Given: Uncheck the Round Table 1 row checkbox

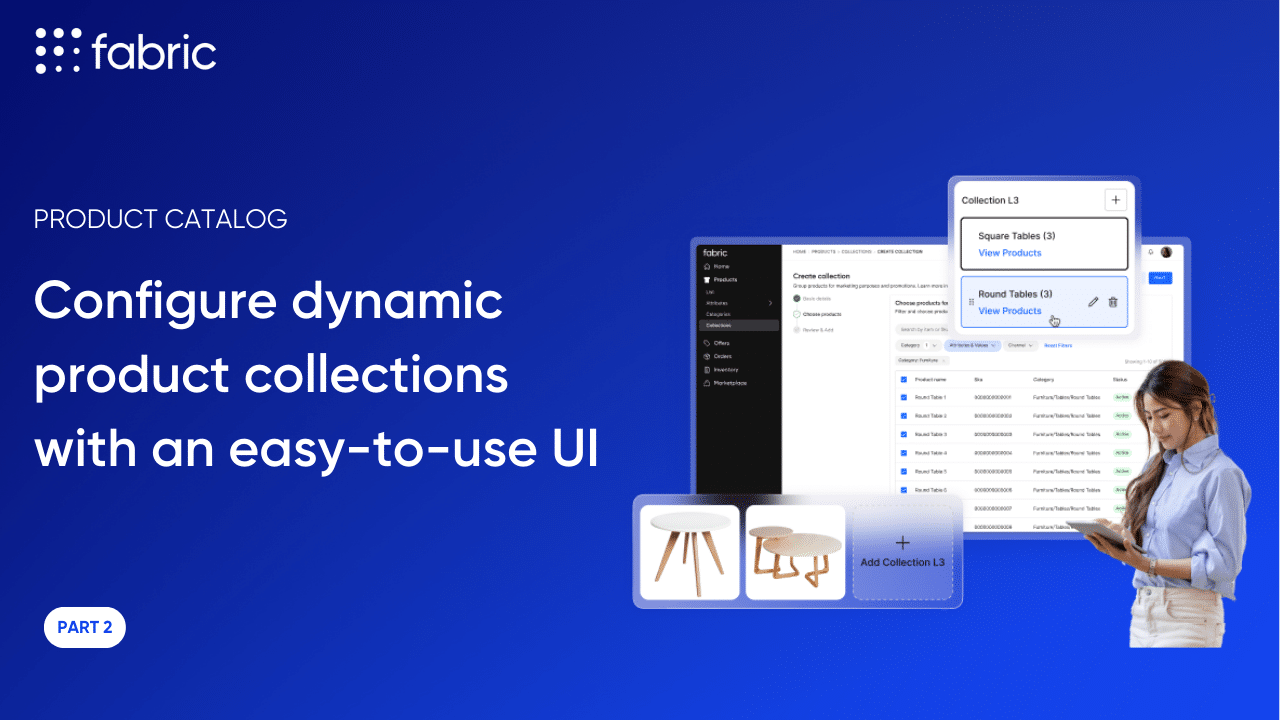Looking at the screenshot, I should [904, 398].
